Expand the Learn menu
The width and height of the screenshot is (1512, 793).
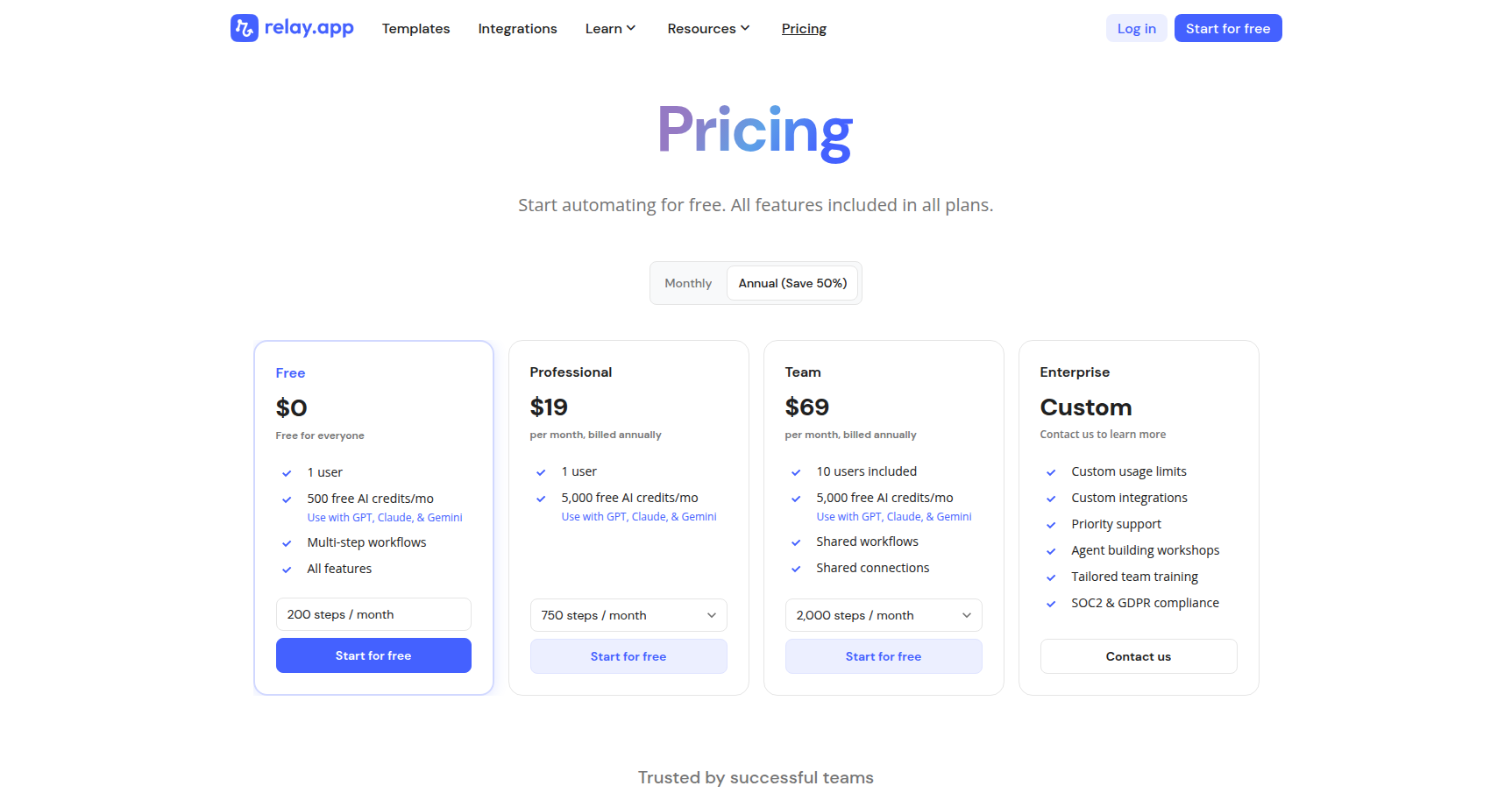[x=610, y=29]
